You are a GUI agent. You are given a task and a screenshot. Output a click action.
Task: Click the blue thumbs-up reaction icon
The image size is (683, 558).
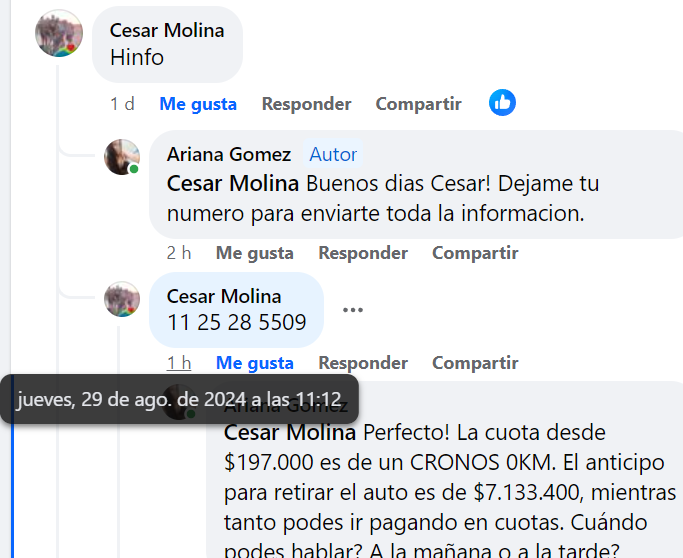point(502,103)
